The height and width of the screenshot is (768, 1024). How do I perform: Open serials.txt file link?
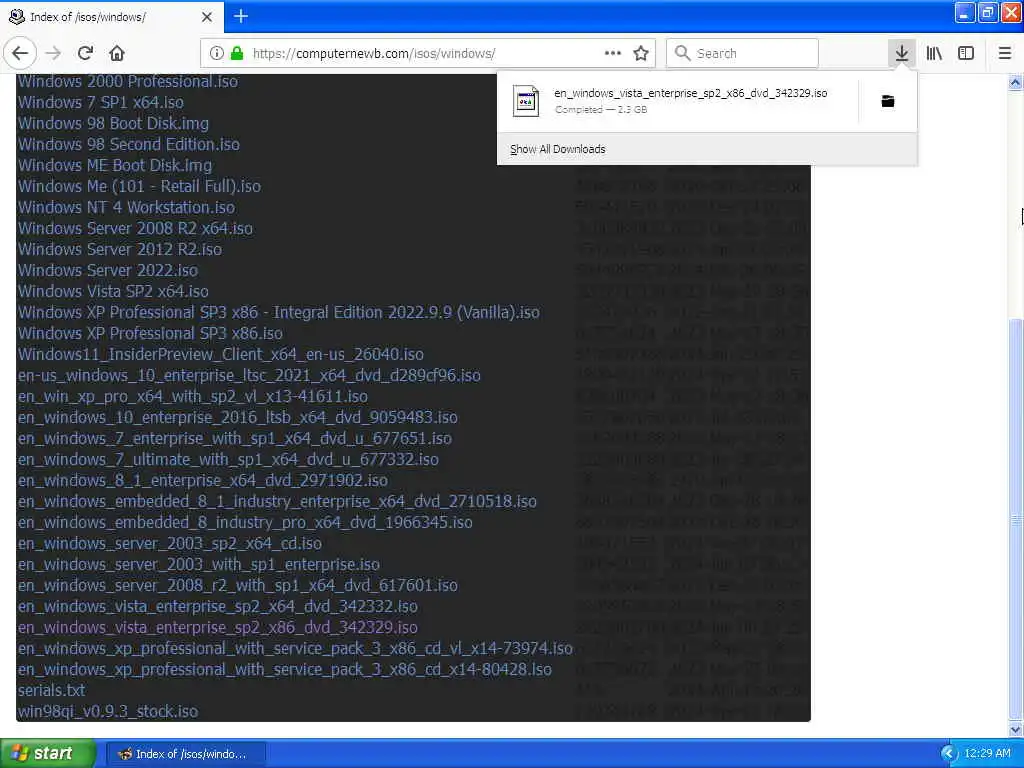pos(52,690)
